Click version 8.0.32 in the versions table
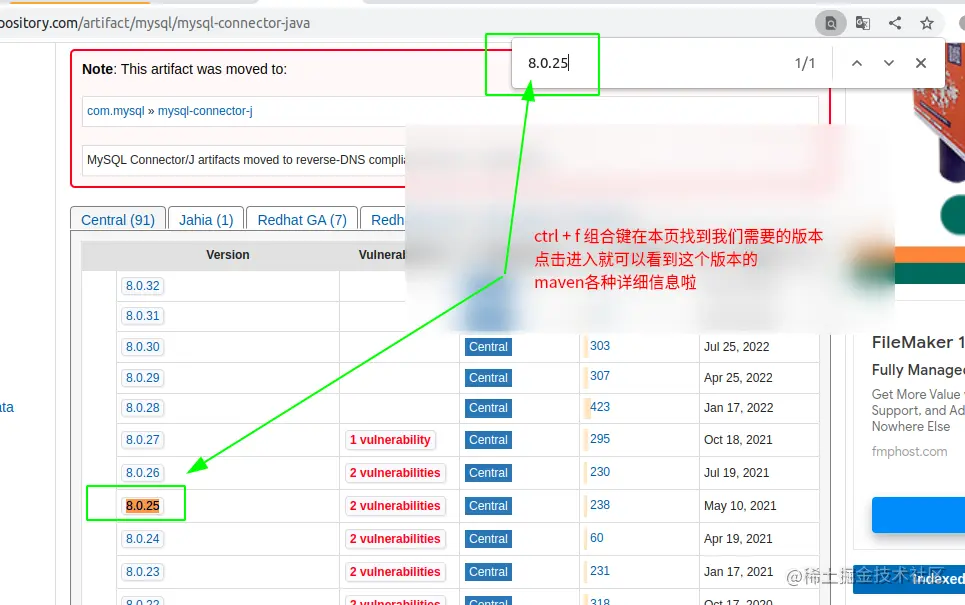The height and width of the screenshot is (605, 965). click(x=142, y=285)
